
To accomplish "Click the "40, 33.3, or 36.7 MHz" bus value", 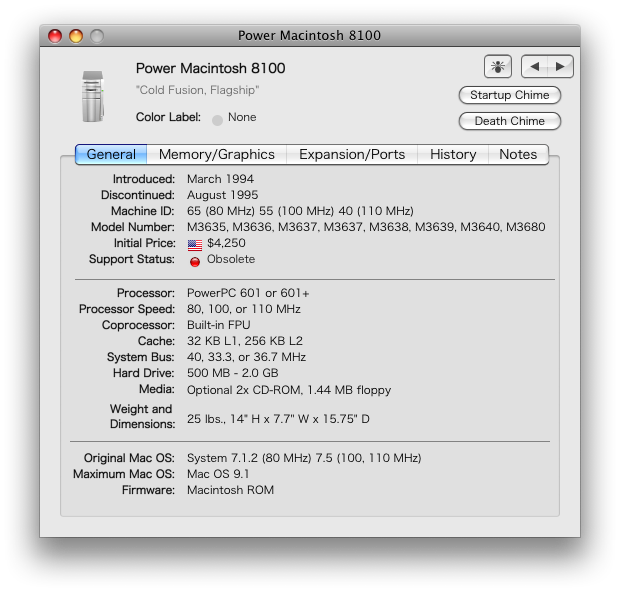I will point(246,357).
